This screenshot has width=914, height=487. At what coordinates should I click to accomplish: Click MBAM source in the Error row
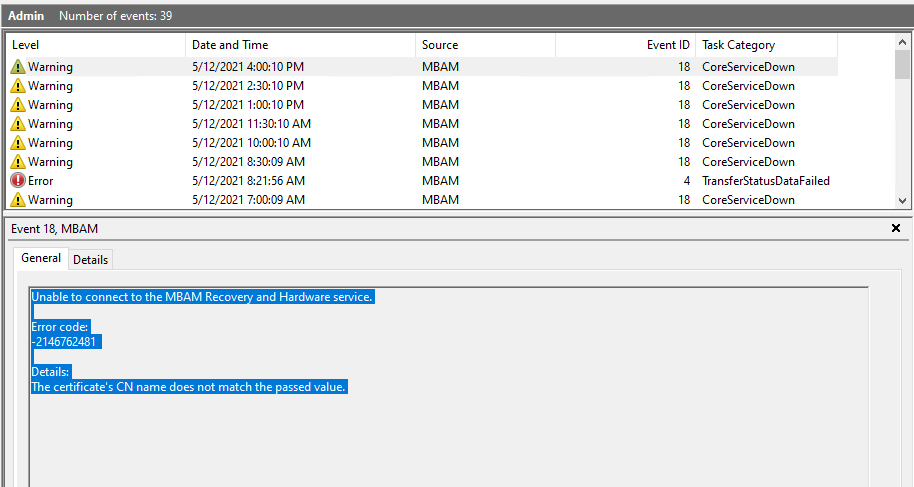(440, 181)
